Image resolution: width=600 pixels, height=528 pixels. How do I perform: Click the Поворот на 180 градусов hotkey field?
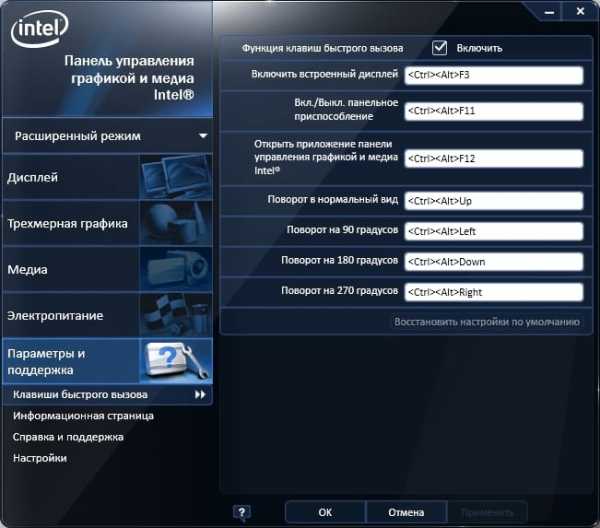pyautogui.click(x=493, y=261)
